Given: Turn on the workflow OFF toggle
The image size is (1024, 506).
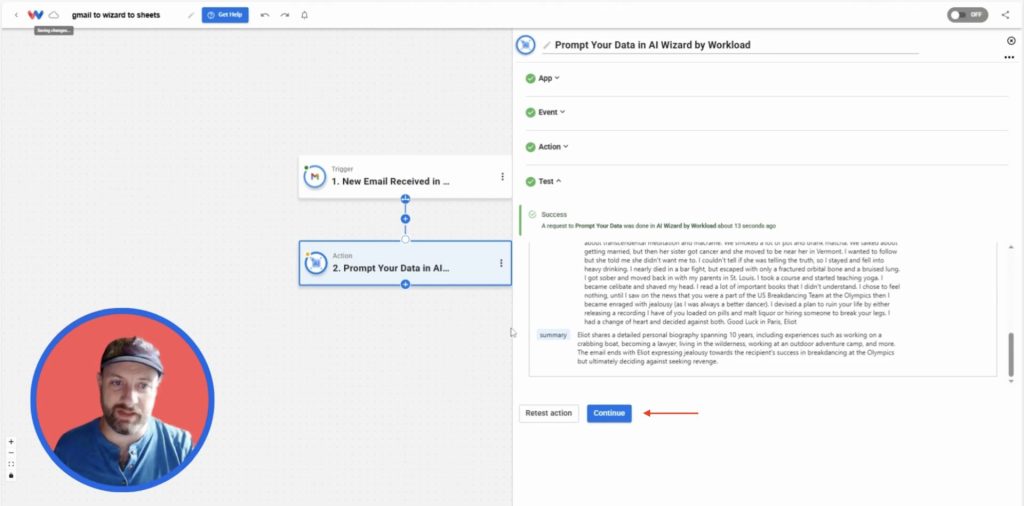Looking at the screenshot, I should click(x=968, y=15).
